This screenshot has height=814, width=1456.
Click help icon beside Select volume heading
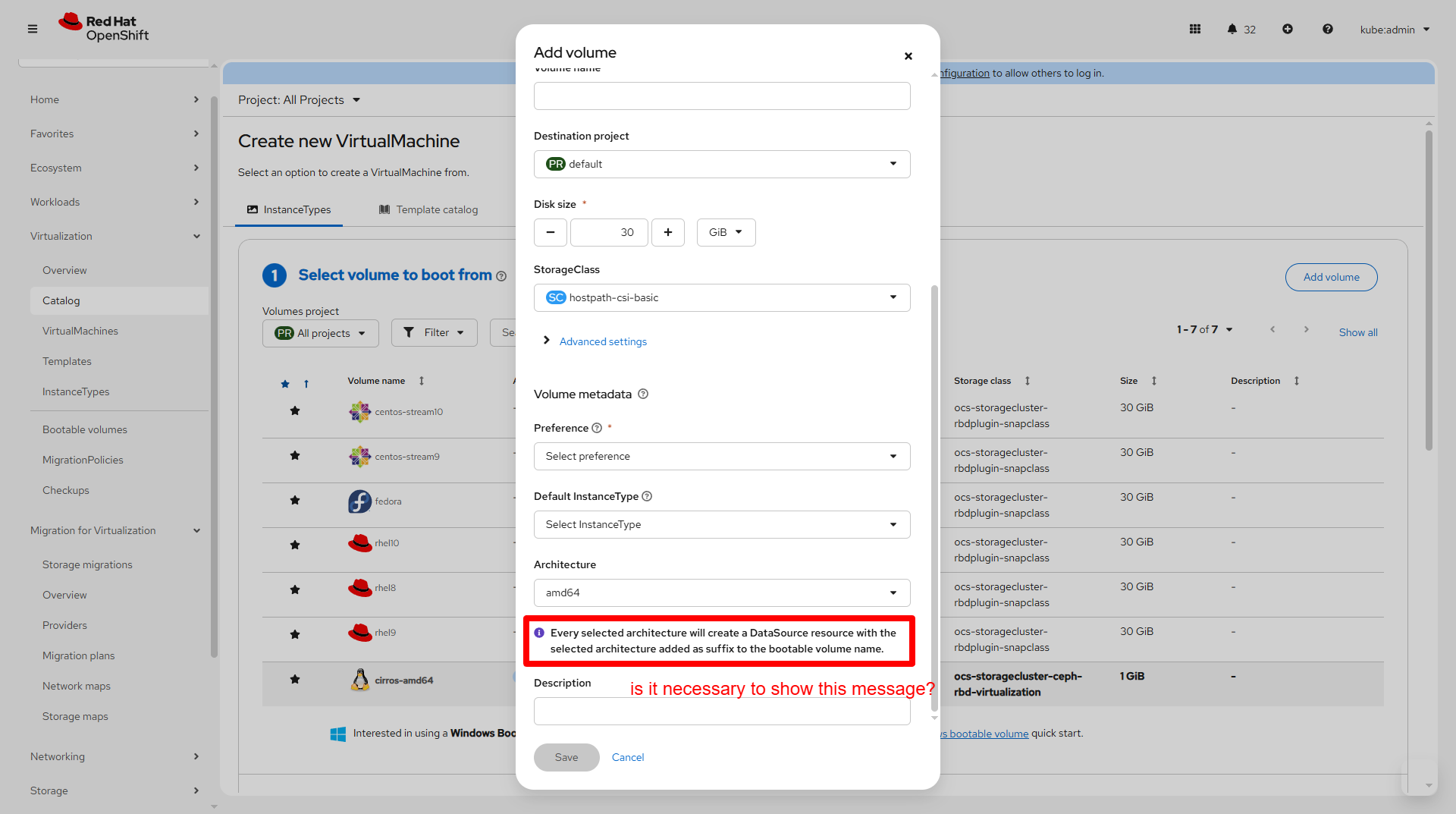[501, 276]
